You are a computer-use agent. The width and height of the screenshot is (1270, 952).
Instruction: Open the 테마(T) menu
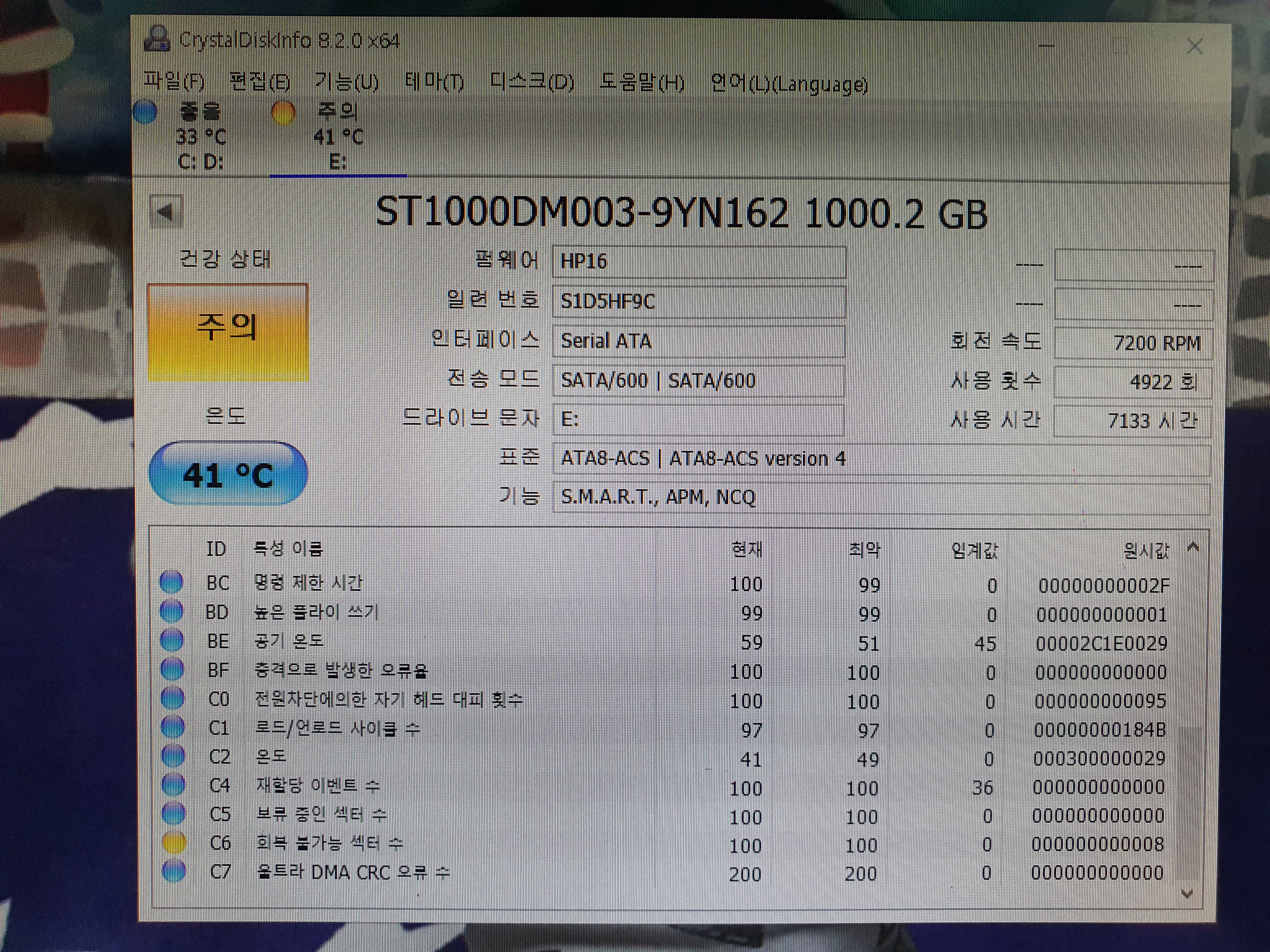[435, 82]
